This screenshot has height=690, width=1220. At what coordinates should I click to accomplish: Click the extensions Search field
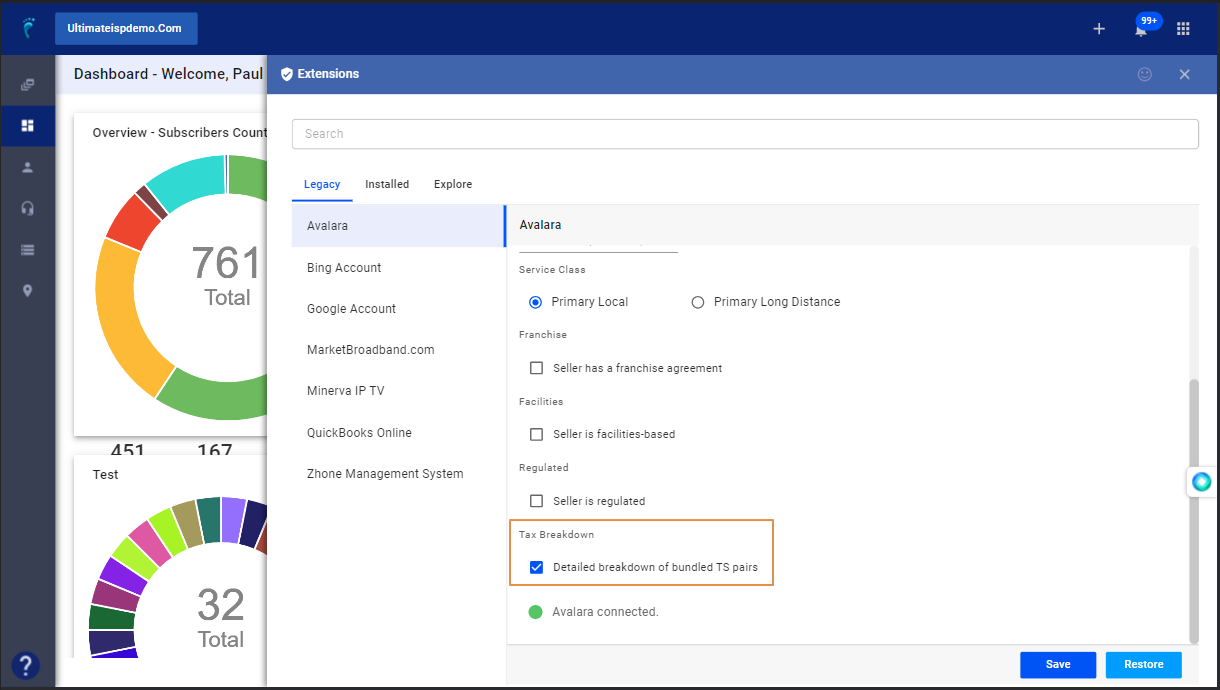coord(745,134)
